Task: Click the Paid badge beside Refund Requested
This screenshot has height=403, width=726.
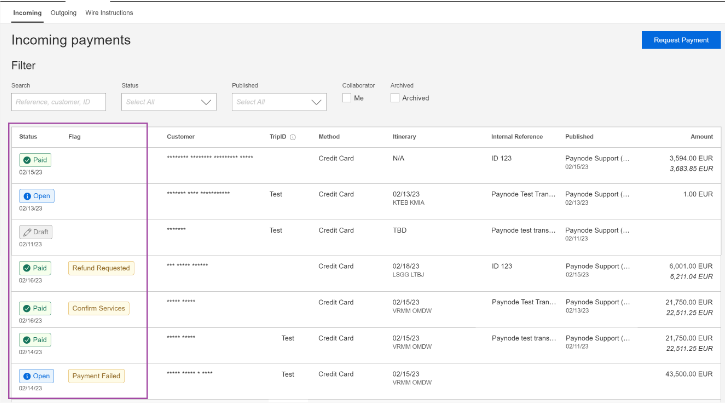Action: 35,268
